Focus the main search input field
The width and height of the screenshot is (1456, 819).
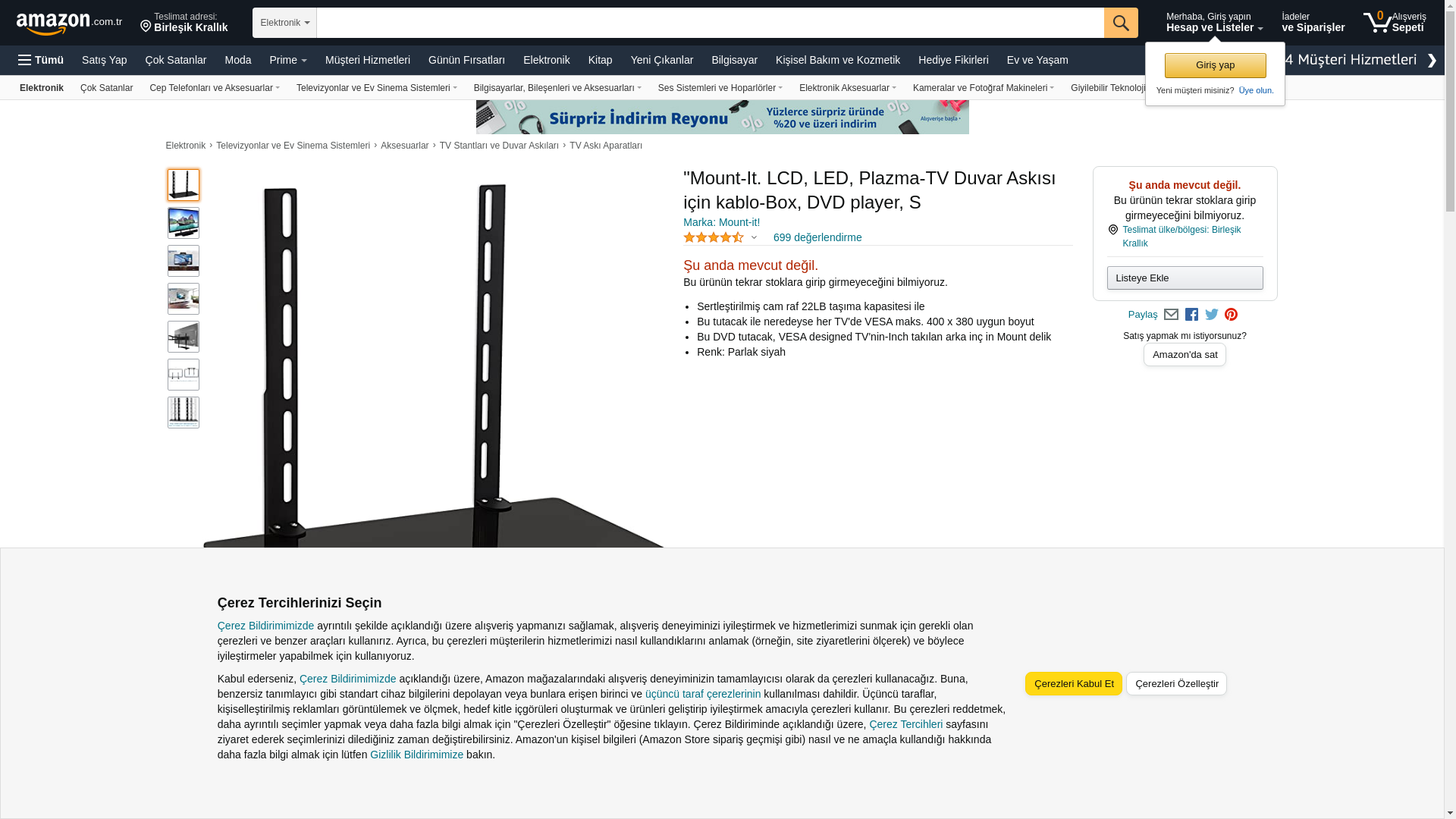(710, 23)
